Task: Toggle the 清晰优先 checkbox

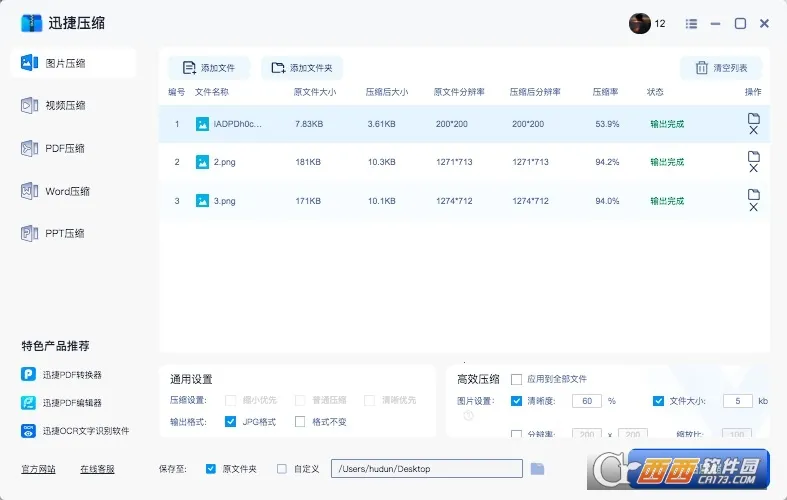Action: click(369, 400)
